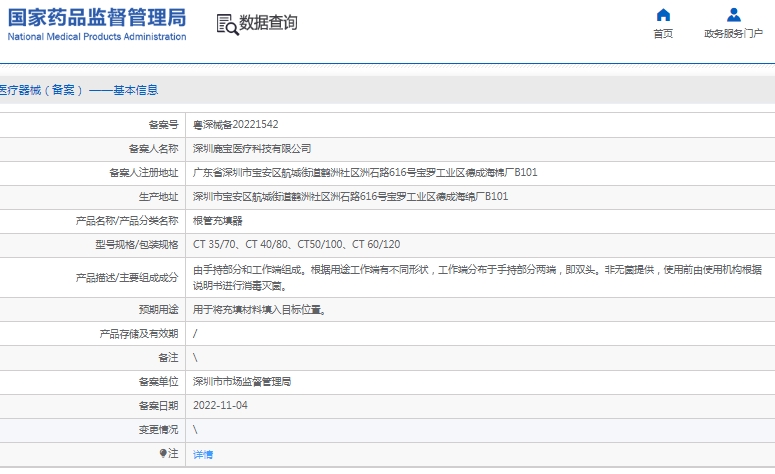Open the 政务服务门户 user icon

[x=733, y=15]
